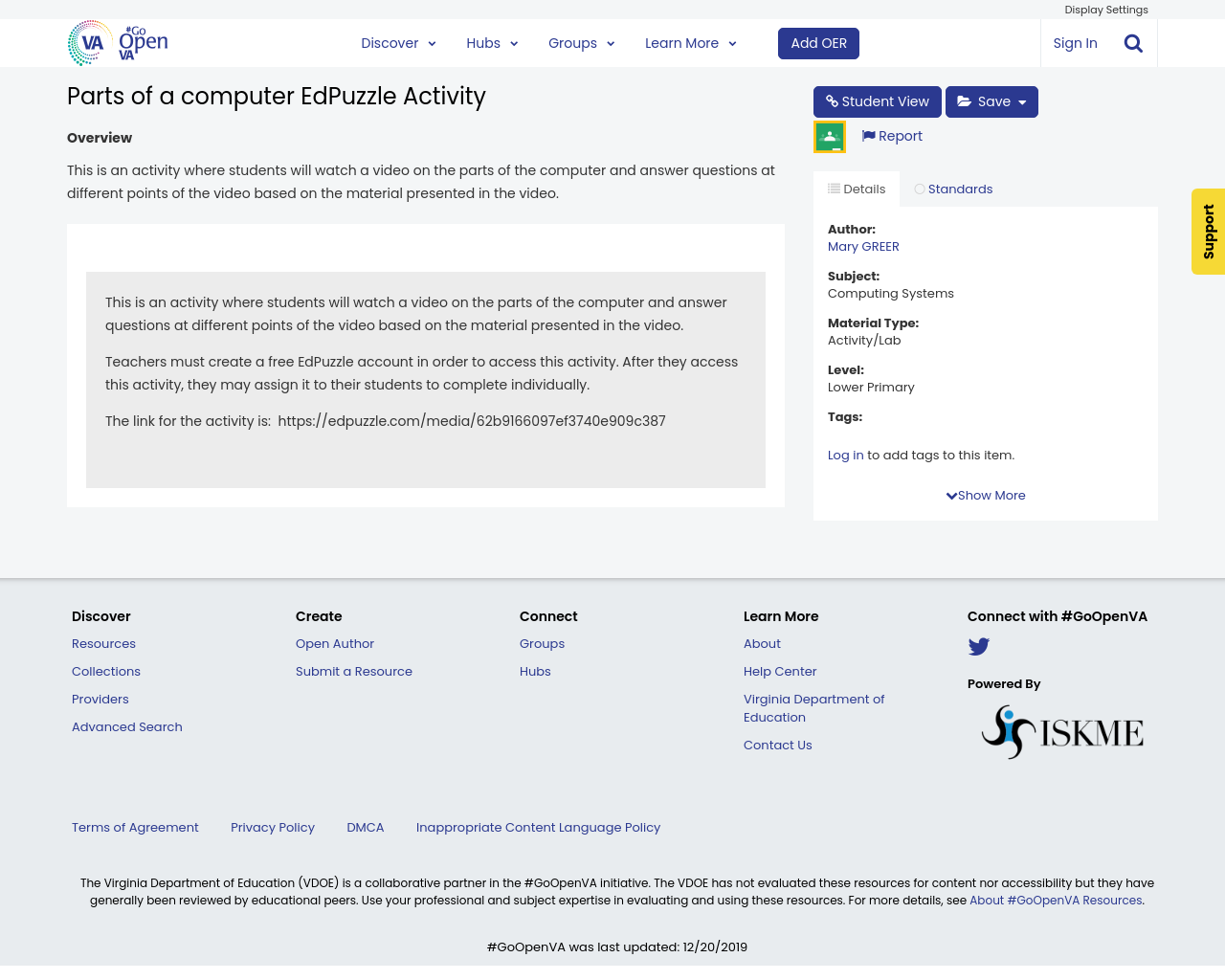
Task: Open the Save dropdown button
Action: coord(991,101)
